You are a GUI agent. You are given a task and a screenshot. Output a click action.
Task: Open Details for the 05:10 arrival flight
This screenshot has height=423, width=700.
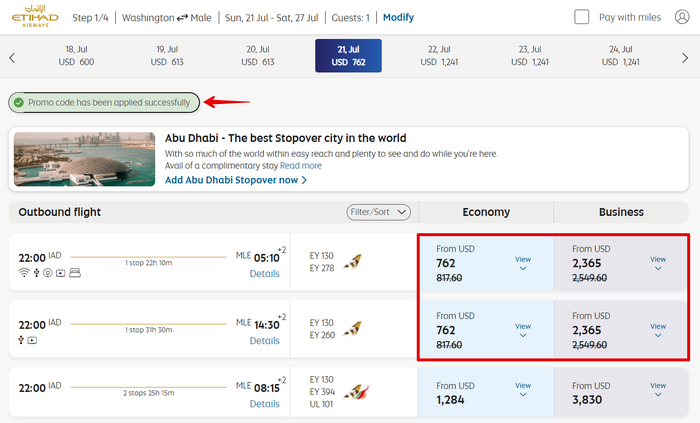(x=264, y=274)
